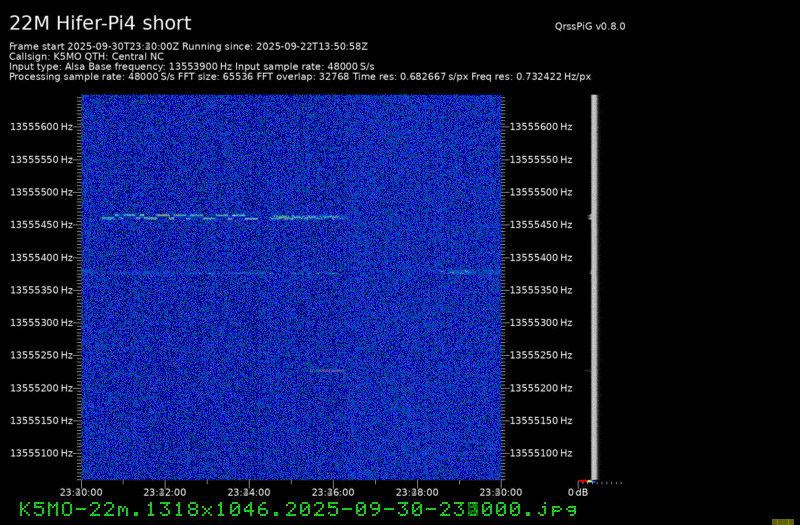
Task: Click the short pink trace near 13555225 Hz
Action: pyautogui.click(x=327, y=370)
